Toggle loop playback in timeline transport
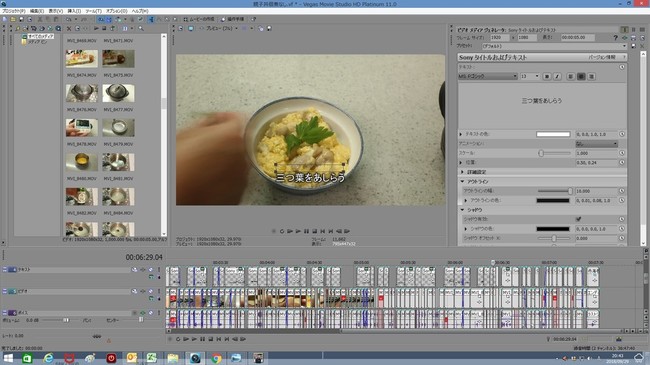This screenshot has height=365, width=650. point(178,339)
